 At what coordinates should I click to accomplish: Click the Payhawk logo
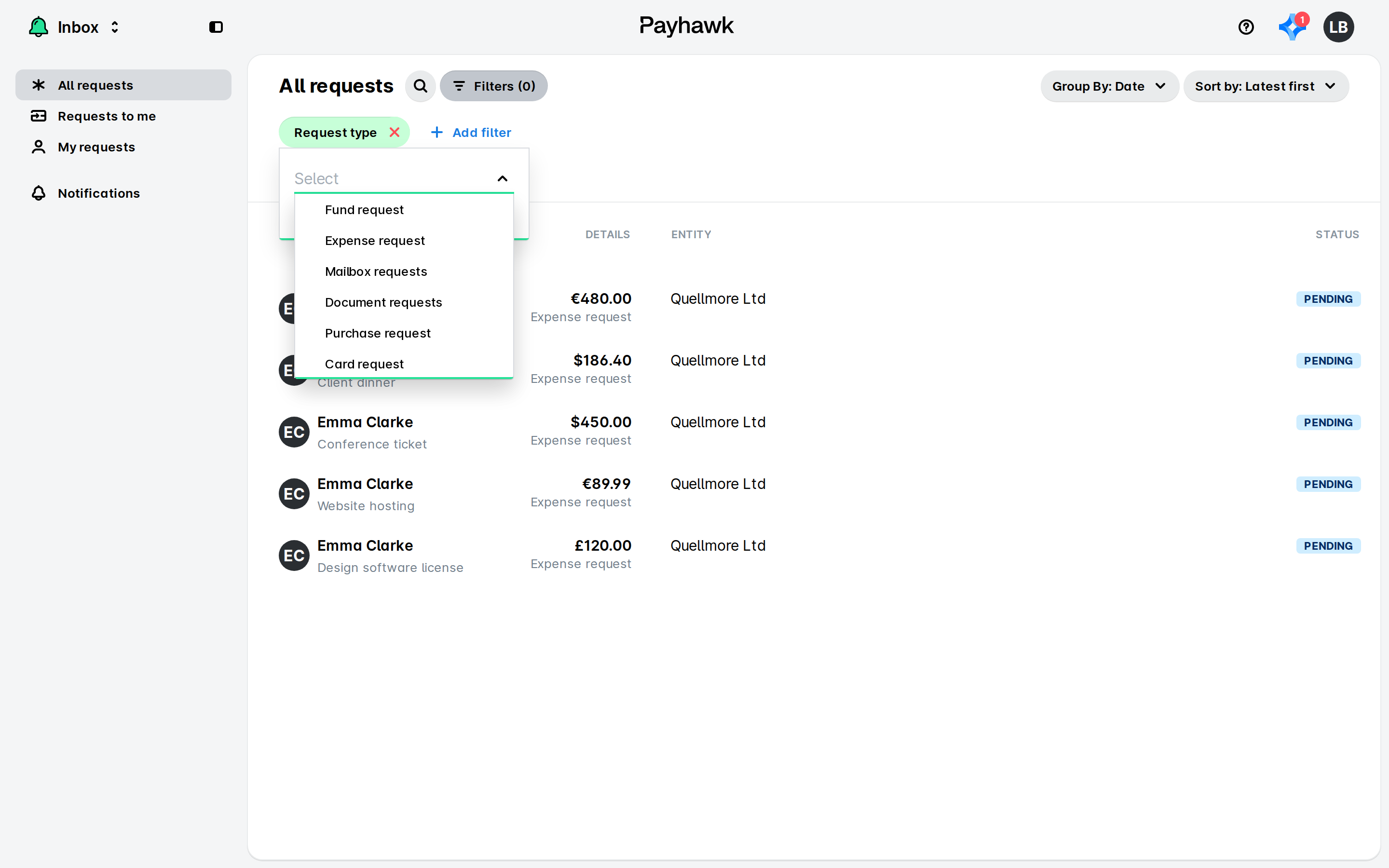(x=686, y=26)
